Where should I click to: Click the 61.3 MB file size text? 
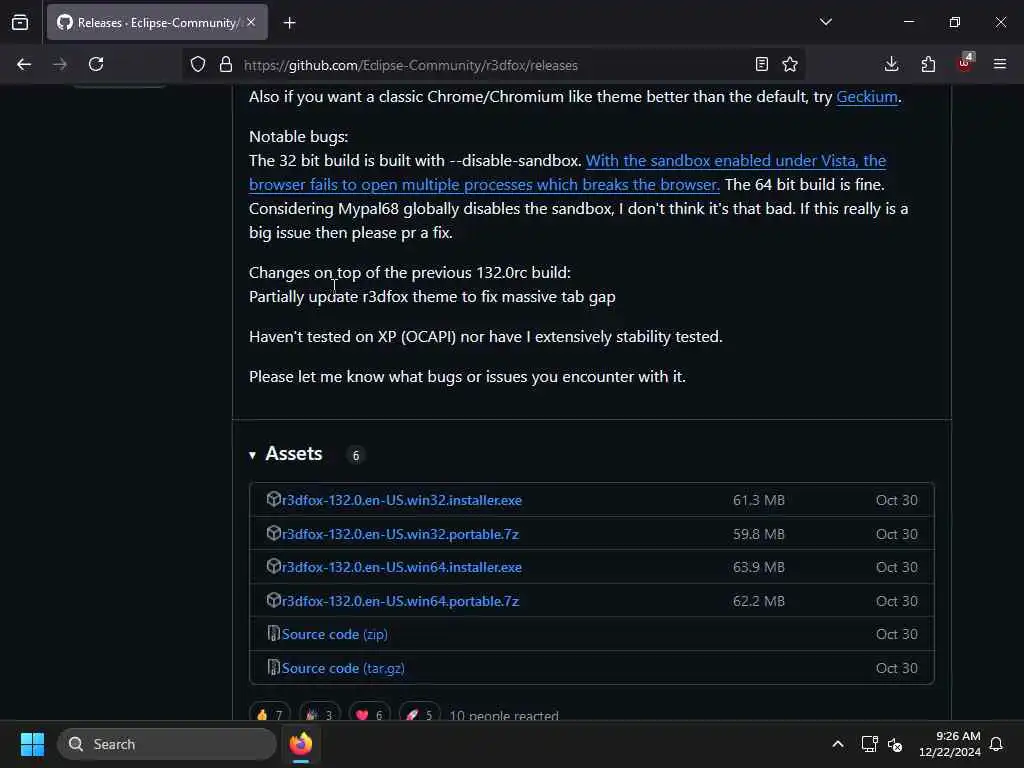coord(759,500)
